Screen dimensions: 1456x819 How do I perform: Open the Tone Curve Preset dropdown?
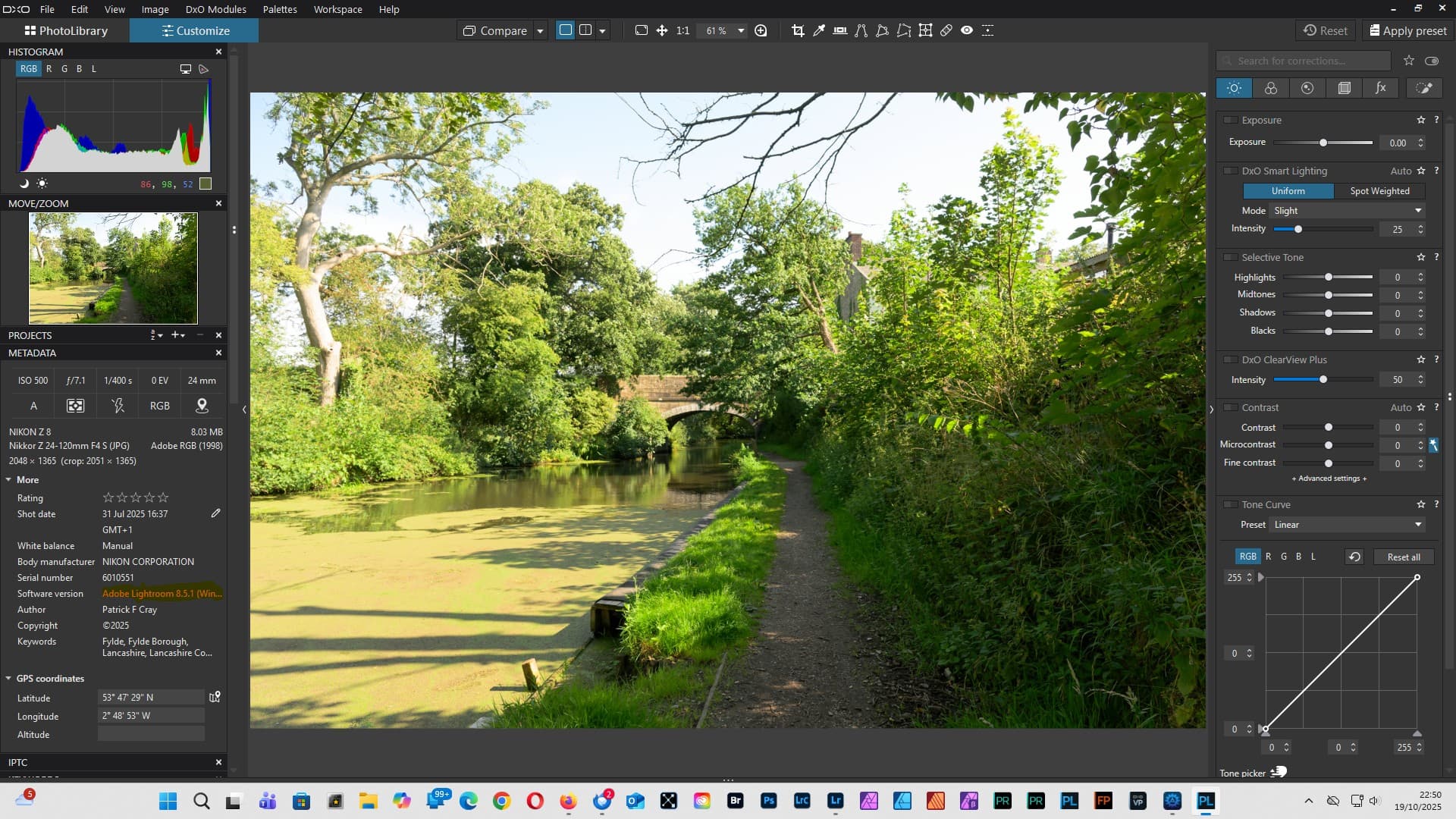(1348, 525)
